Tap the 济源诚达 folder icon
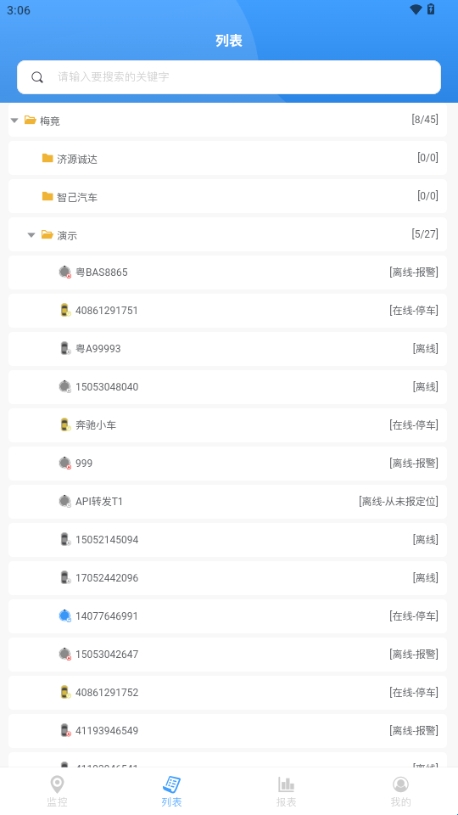The height and width of the screenshot is (815, 458). [47, 158]
